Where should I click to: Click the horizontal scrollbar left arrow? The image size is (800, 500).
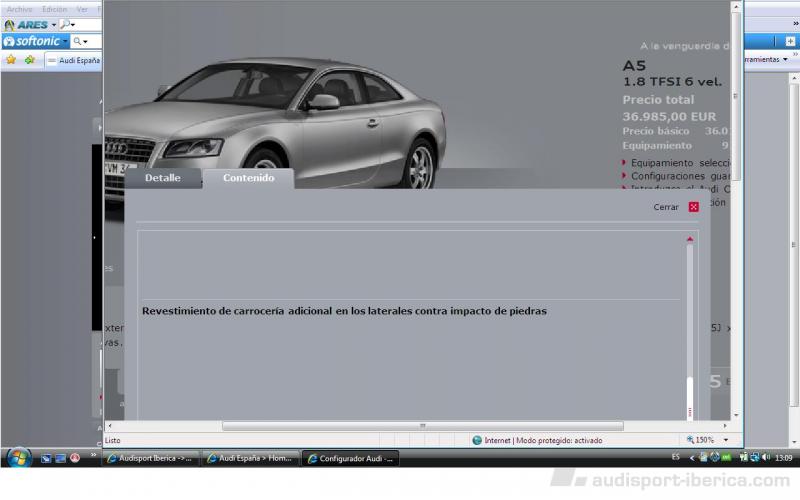[110, 426]
